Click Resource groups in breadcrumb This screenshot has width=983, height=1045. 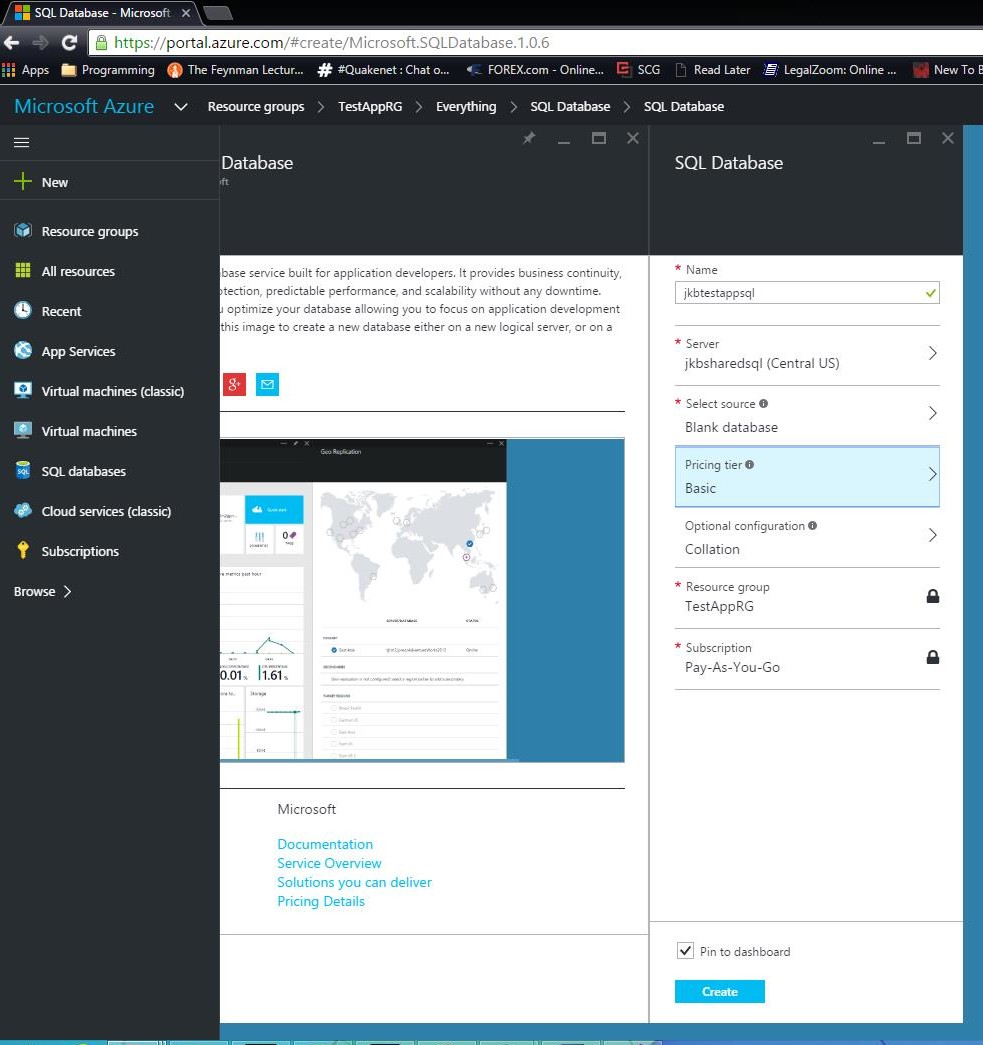(256, 107)
